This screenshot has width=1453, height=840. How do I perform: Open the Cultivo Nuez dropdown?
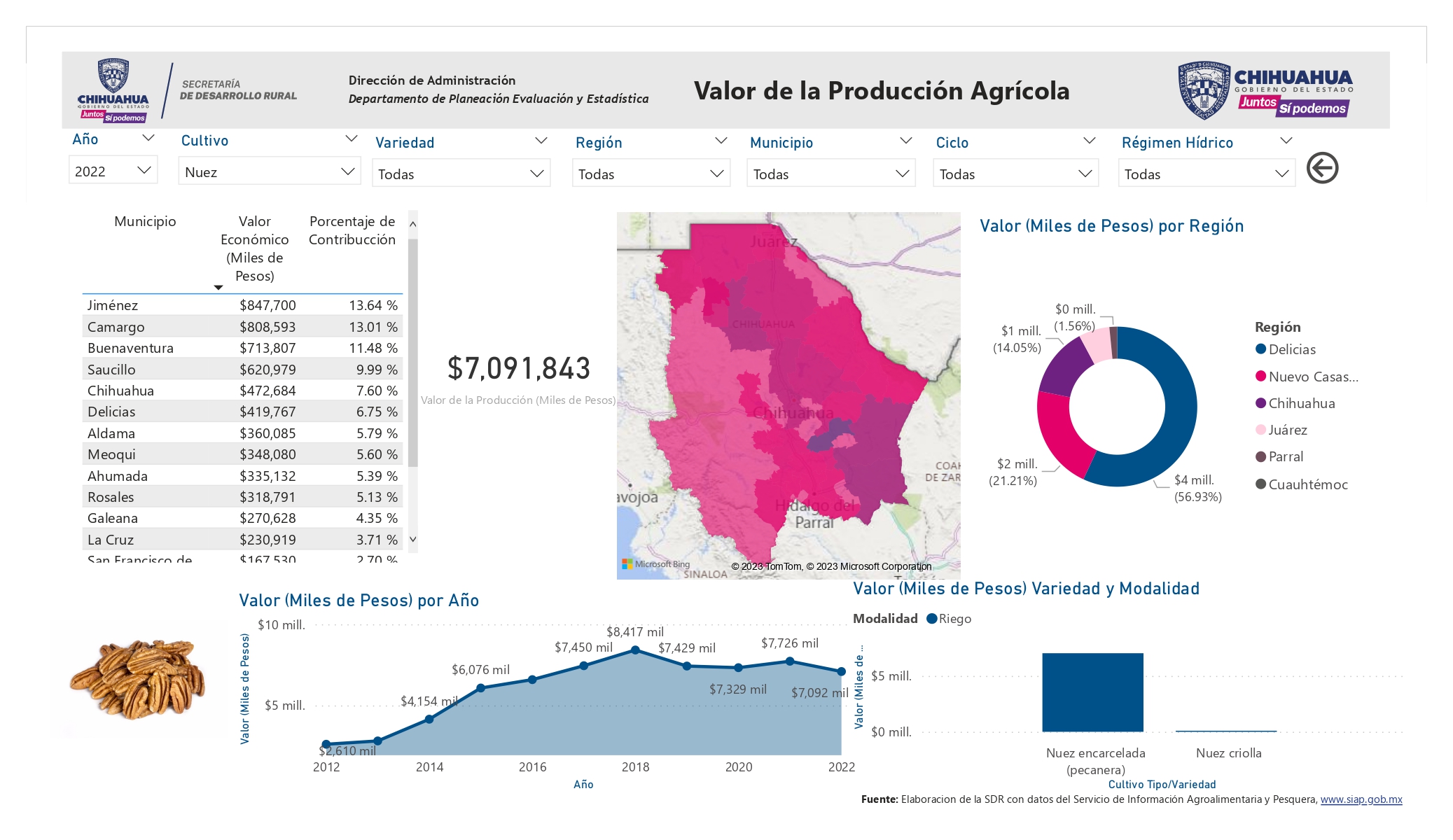tap(270, 171)
